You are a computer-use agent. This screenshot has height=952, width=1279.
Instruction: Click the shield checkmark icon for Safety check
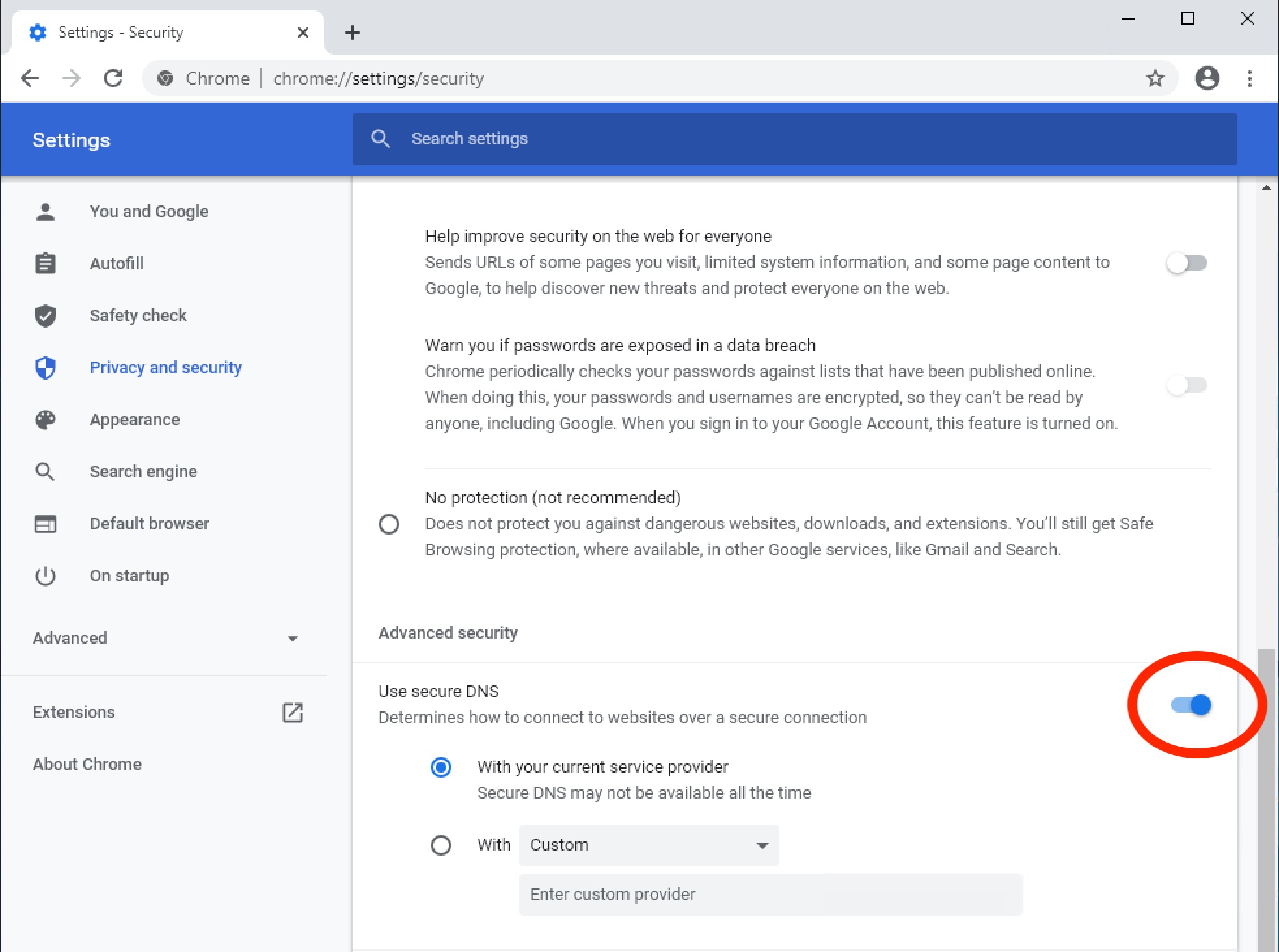[x=46, y=315]
